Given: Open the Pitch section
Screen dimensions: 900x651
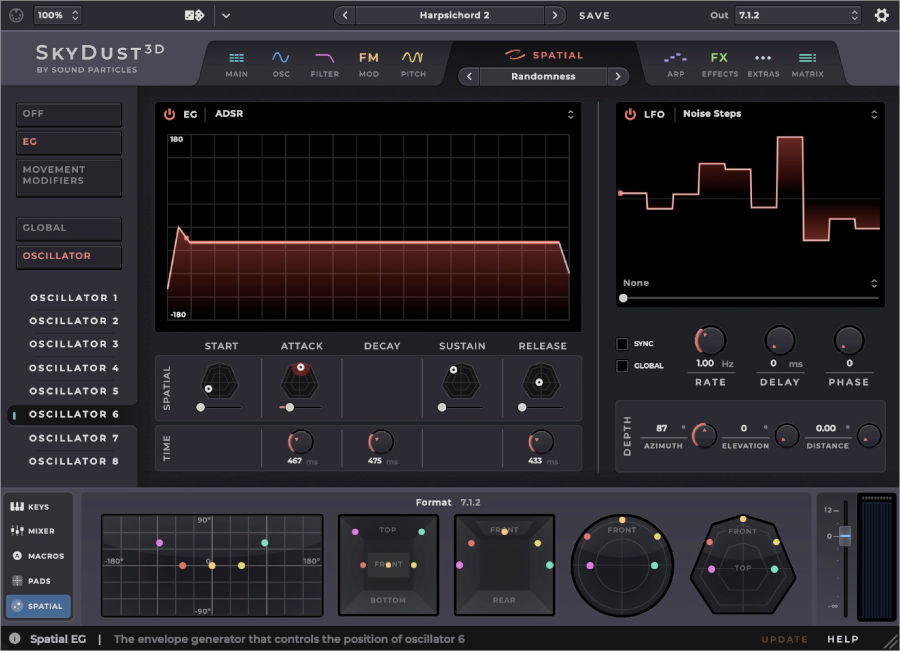Looking at the screenshot, I should coord(413,62).
